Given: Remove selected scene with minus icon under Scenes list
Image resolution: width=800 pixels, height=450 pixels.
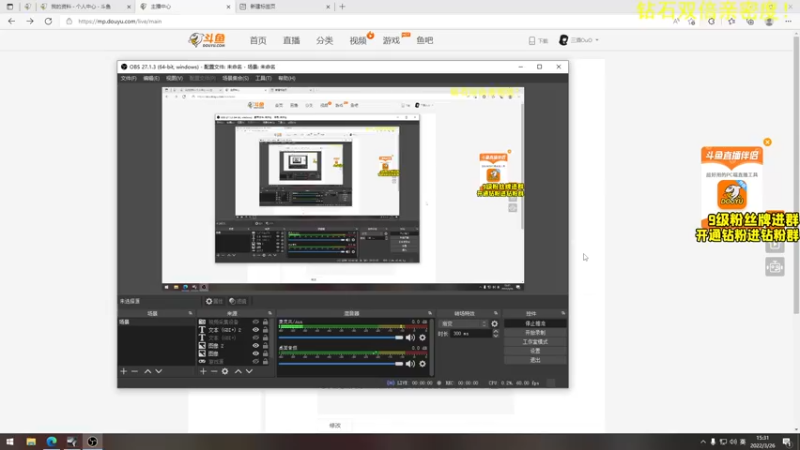Looking at the screenshot, I should click(x=135, y=371).
